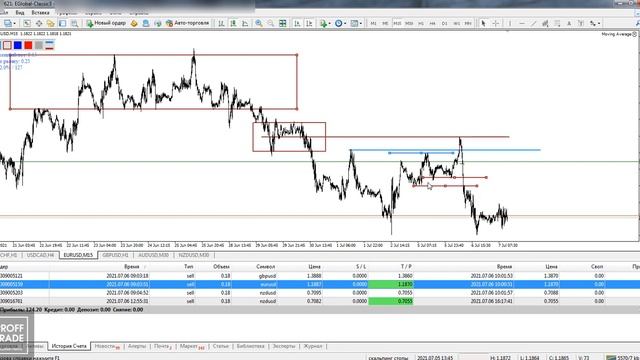Zoom in on the chart

[259, 23]
